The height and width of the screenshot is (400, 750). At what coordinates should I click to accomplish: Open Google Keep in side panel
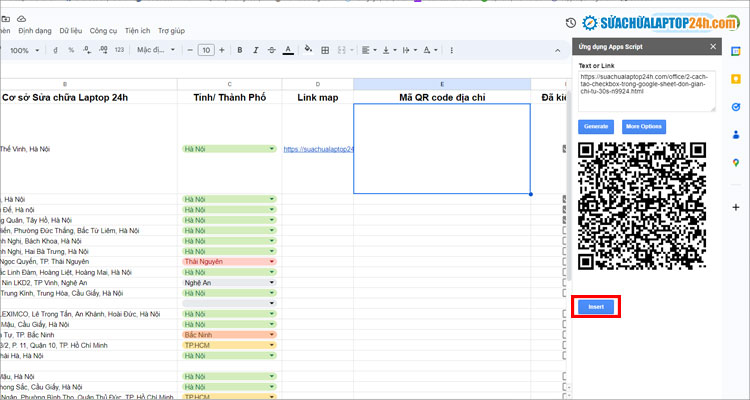pos(735,78)
